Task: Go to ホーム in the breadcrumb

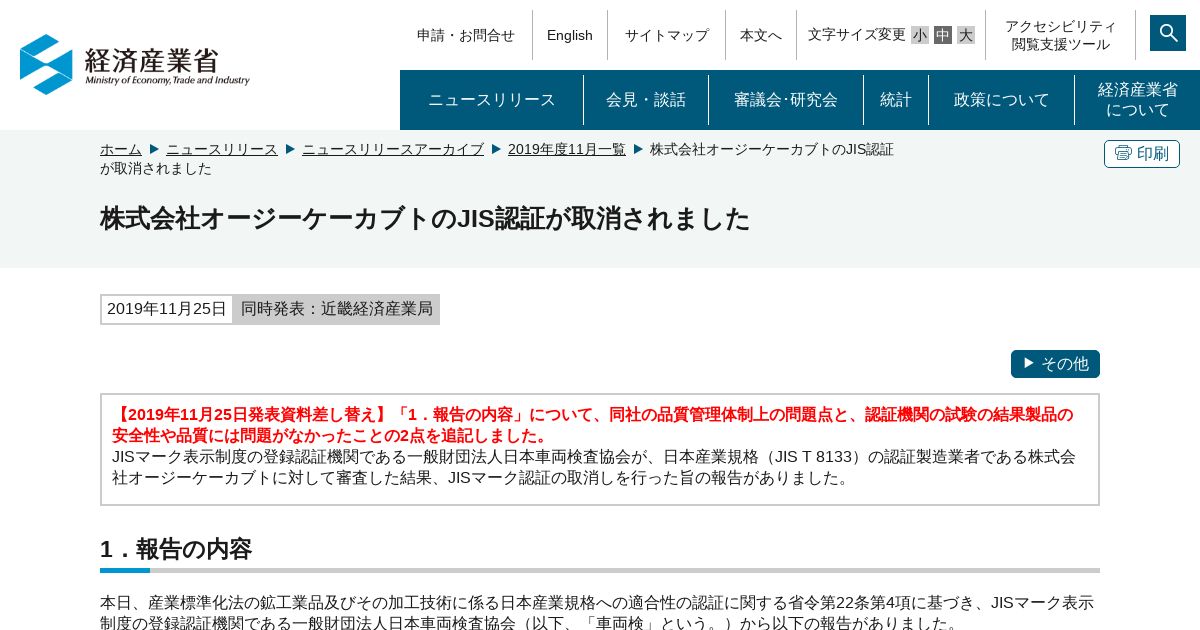Action: [121, 149]
